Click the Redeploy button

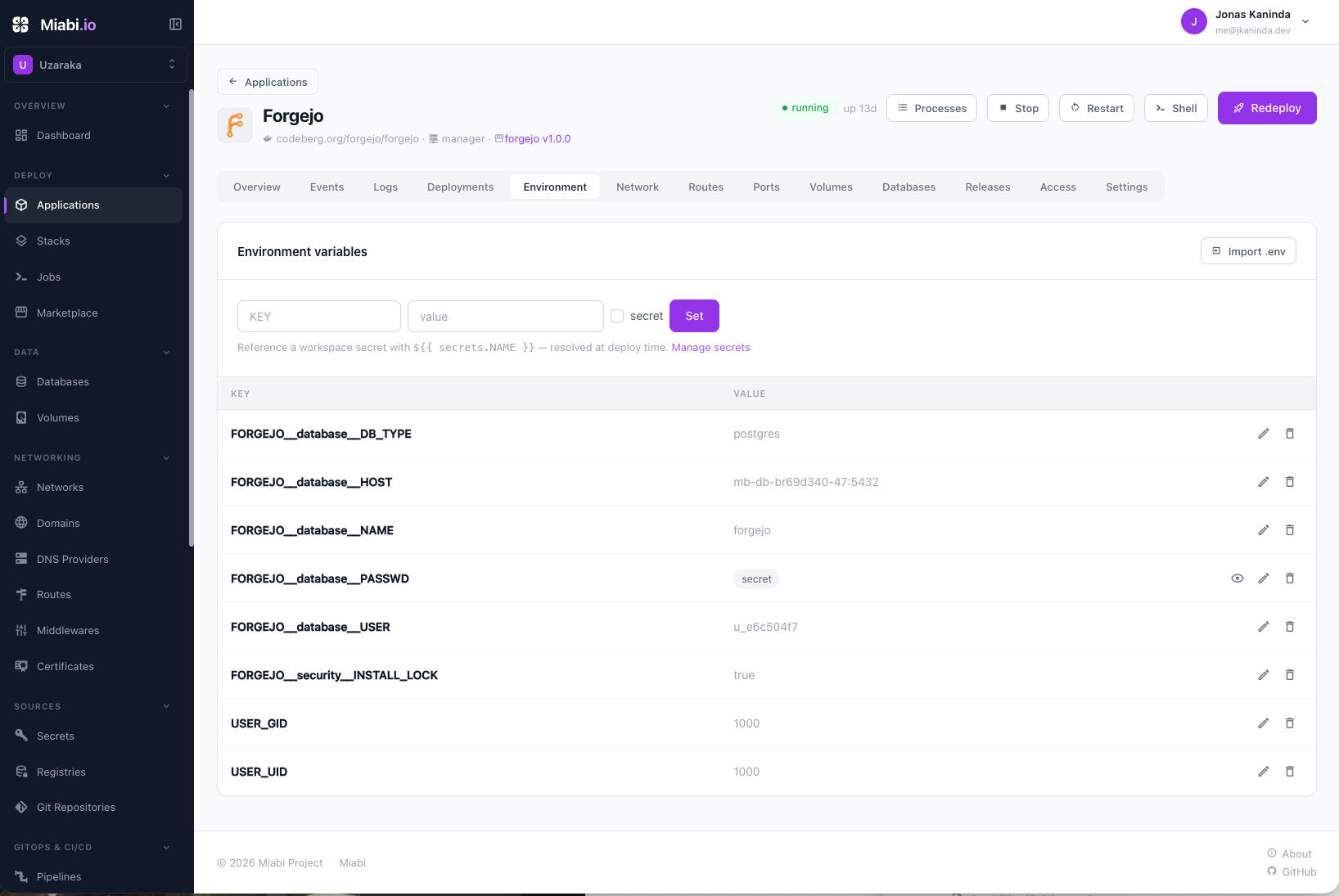click(1267, 108)
